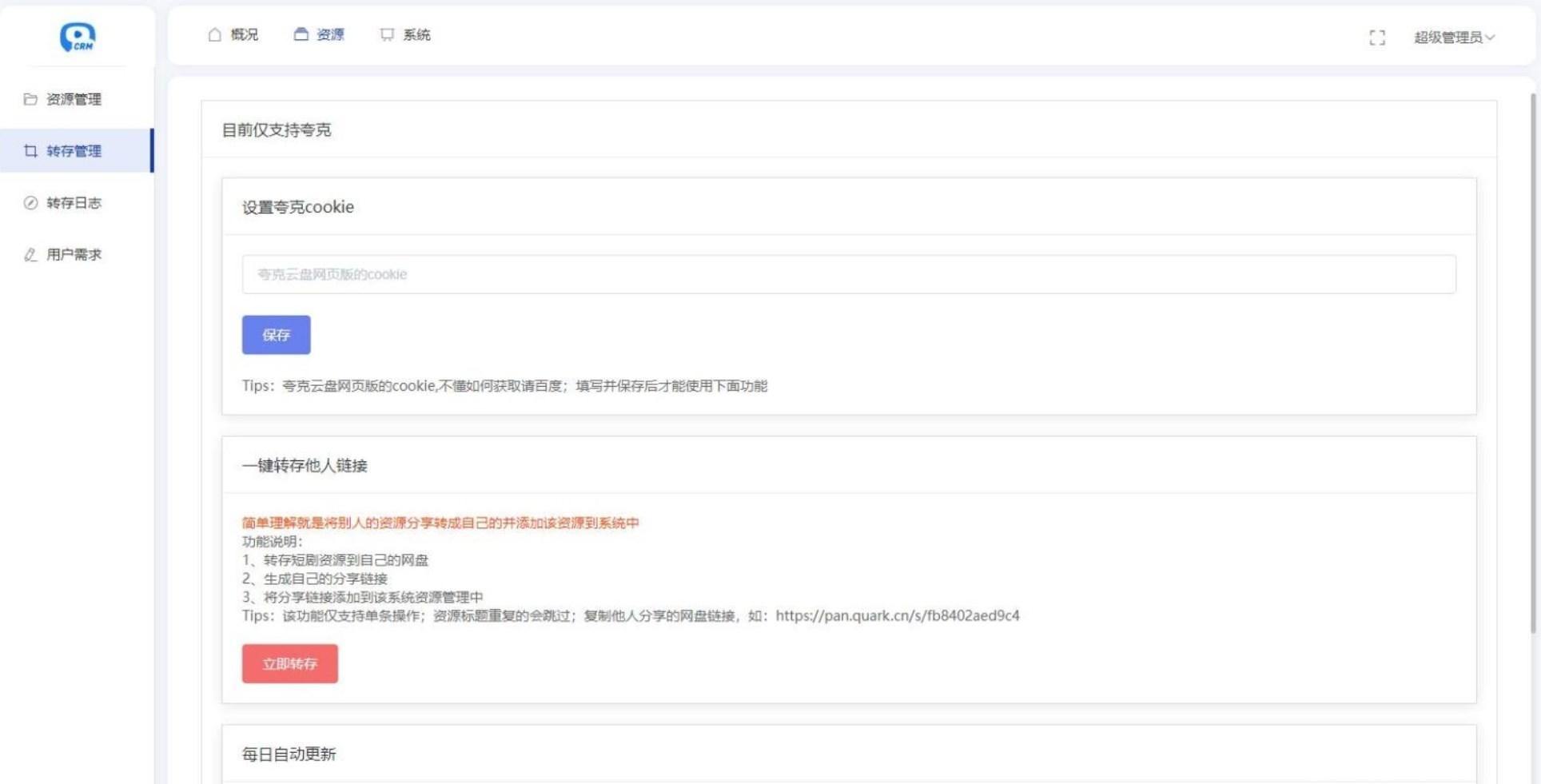Click the 设置夸克cookie section title
Screen dimensions: 1541x784
click(x=298, y=207)
